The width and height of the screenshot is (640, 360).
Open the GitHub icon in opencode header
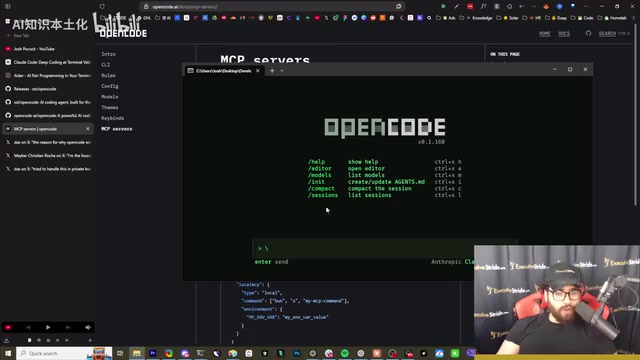pyautogui.click(x=588, y=33)
